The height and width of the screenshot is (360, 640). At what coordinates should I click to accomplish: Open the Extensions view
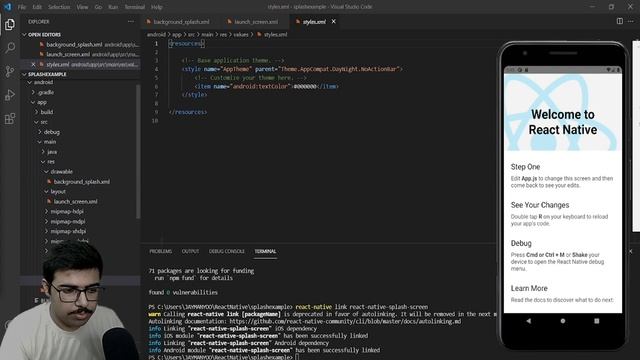10,119
